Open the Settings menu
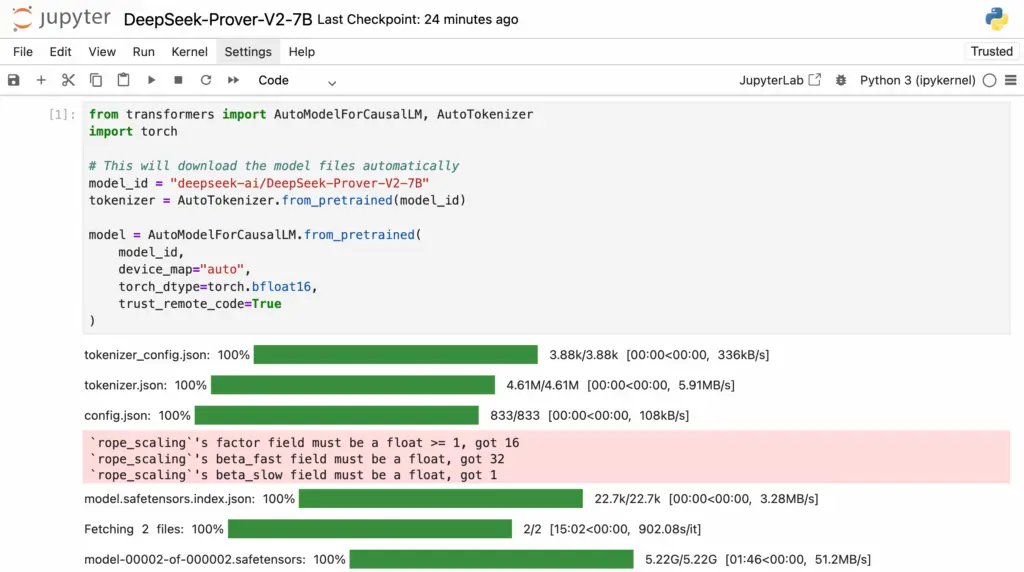The width and height of the screenshot is (1024, 572). [x=248, y=52]
